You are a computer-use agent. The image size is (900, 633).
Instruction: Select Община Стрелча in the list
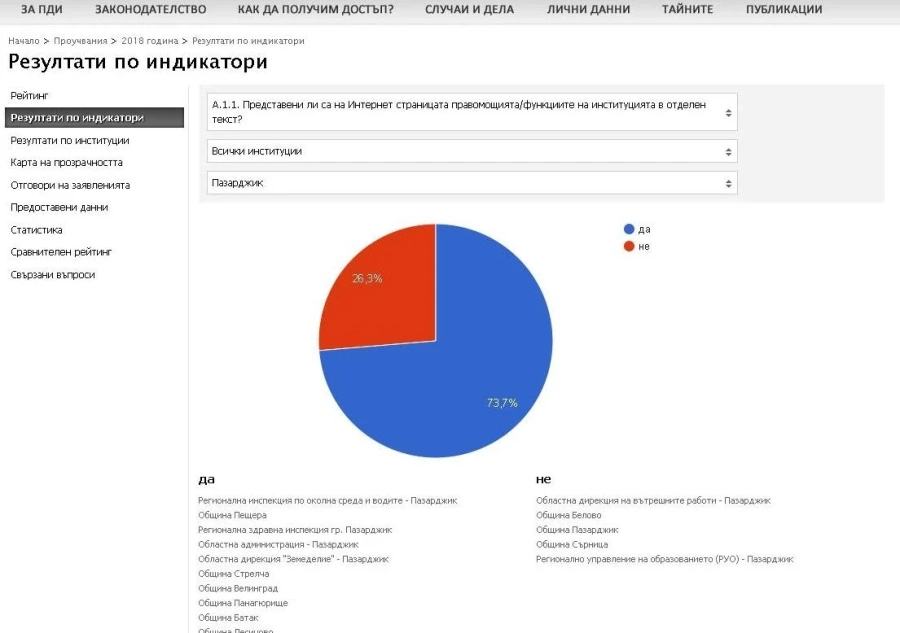coord(233,573)
